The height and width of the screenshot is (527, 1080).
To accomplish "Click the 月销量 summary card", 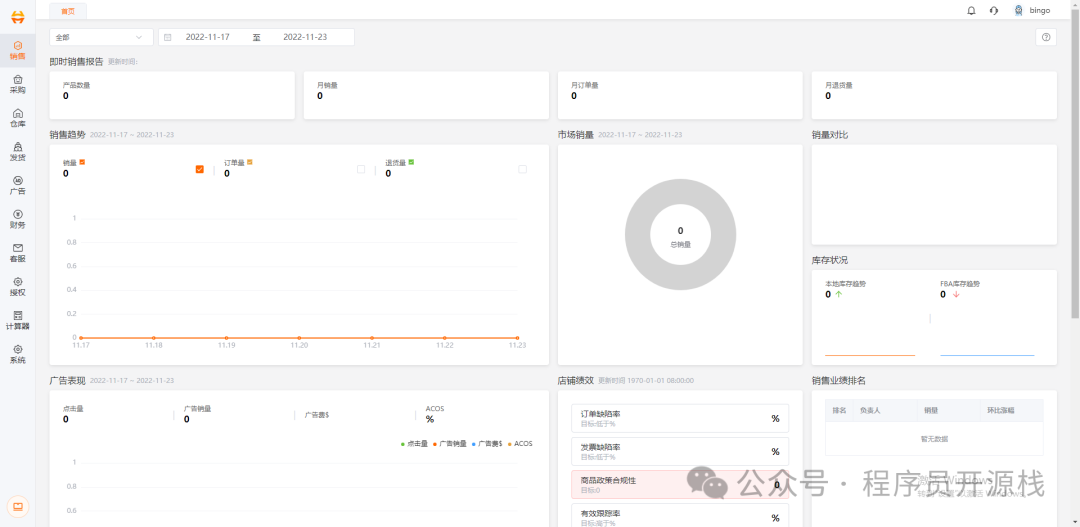I will click(x=426, y=95).
